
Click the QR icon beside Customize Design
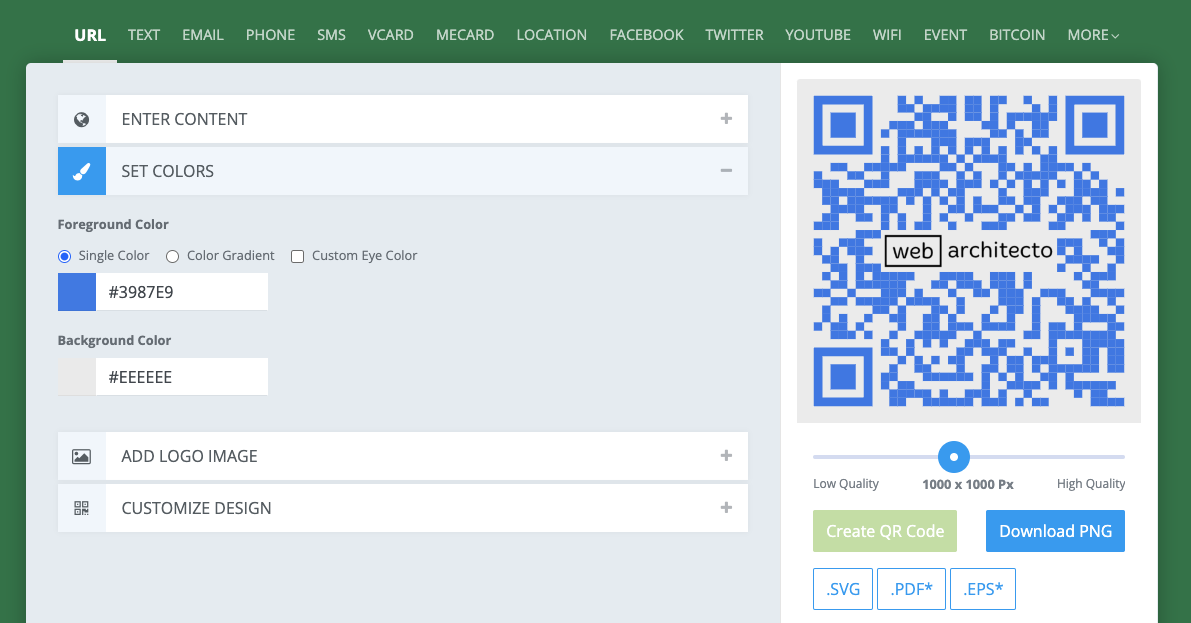pyautogui.click(x=82, y=508)
